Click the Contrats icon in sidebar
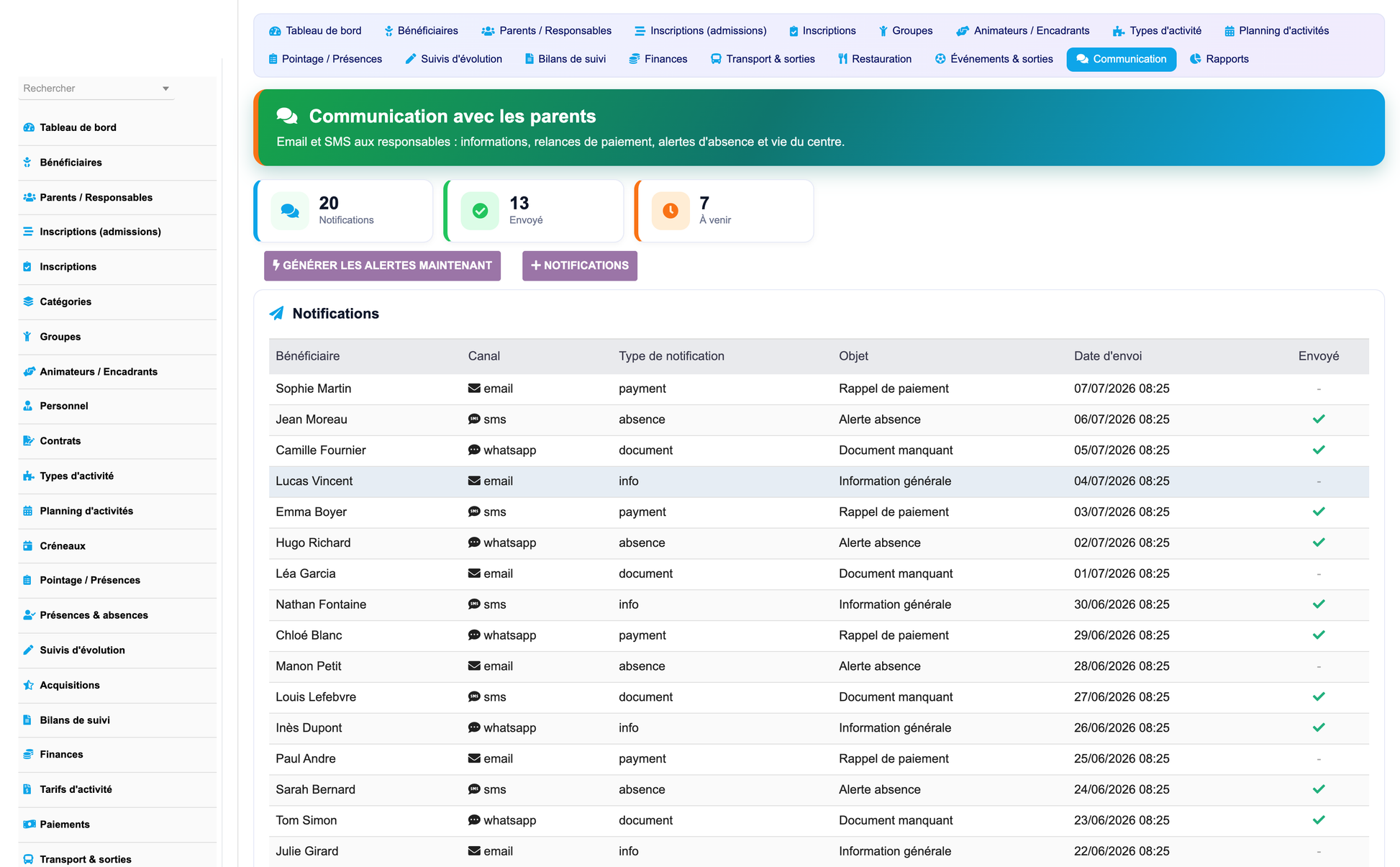Viewport: 1400px width, 867px height. pyautogui.click(x=28, y=441)
